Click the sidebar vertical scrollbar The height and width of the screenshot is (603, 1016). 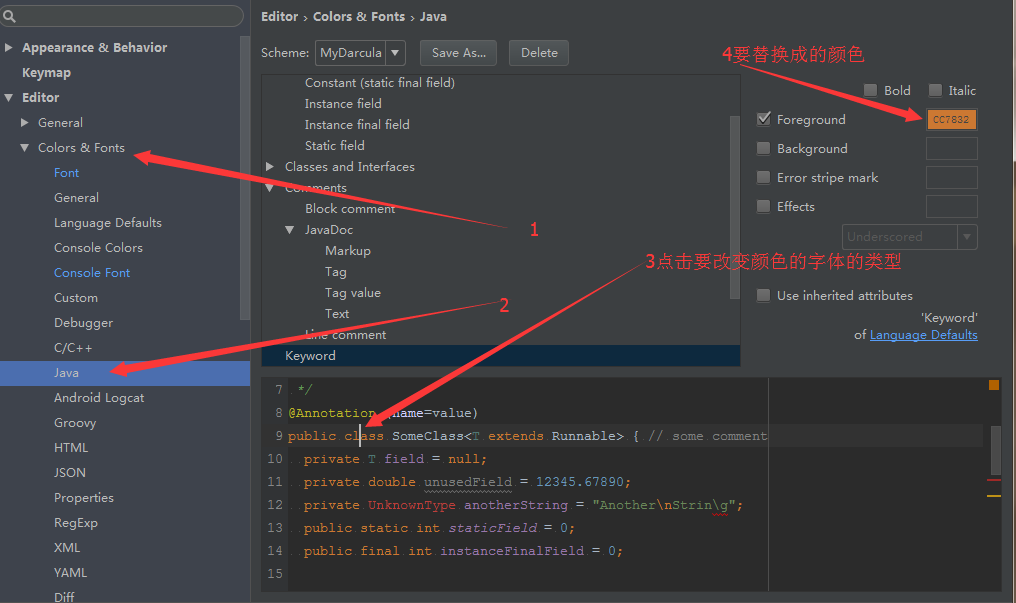click(244, 178)
